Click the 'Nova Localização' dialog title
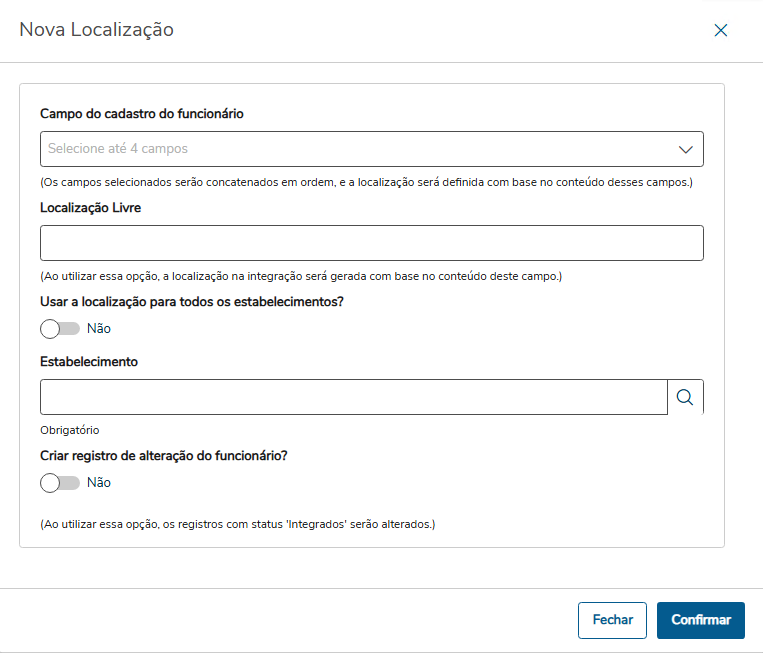The width and height of the screenshot is (763, 653). [97, 30]
